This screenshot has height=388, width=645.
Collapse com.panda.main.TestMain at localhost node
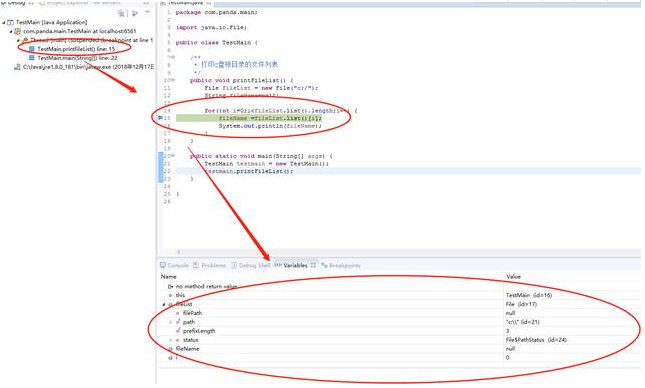click(11, 31)
